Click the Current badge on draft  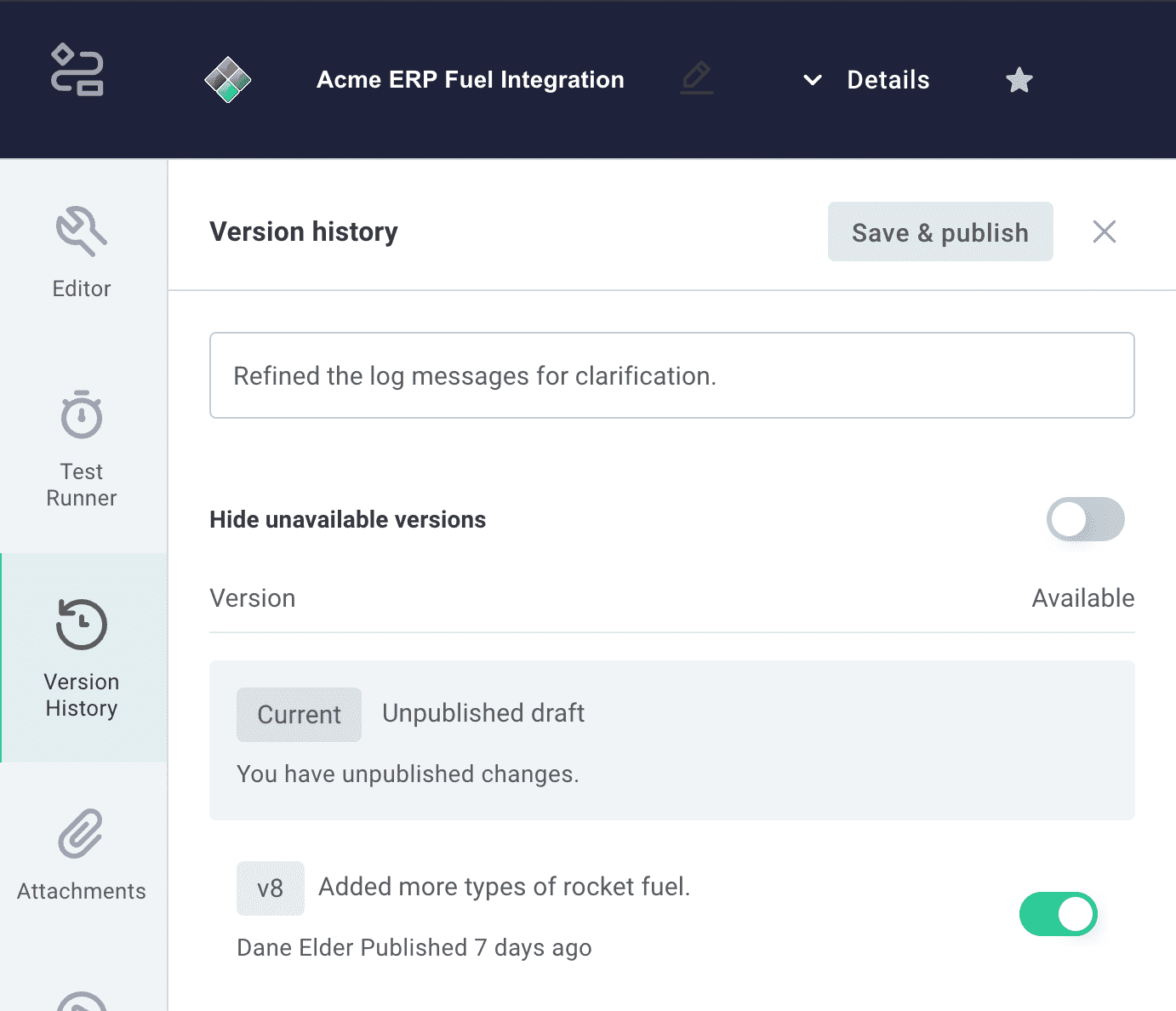(299, 715)
